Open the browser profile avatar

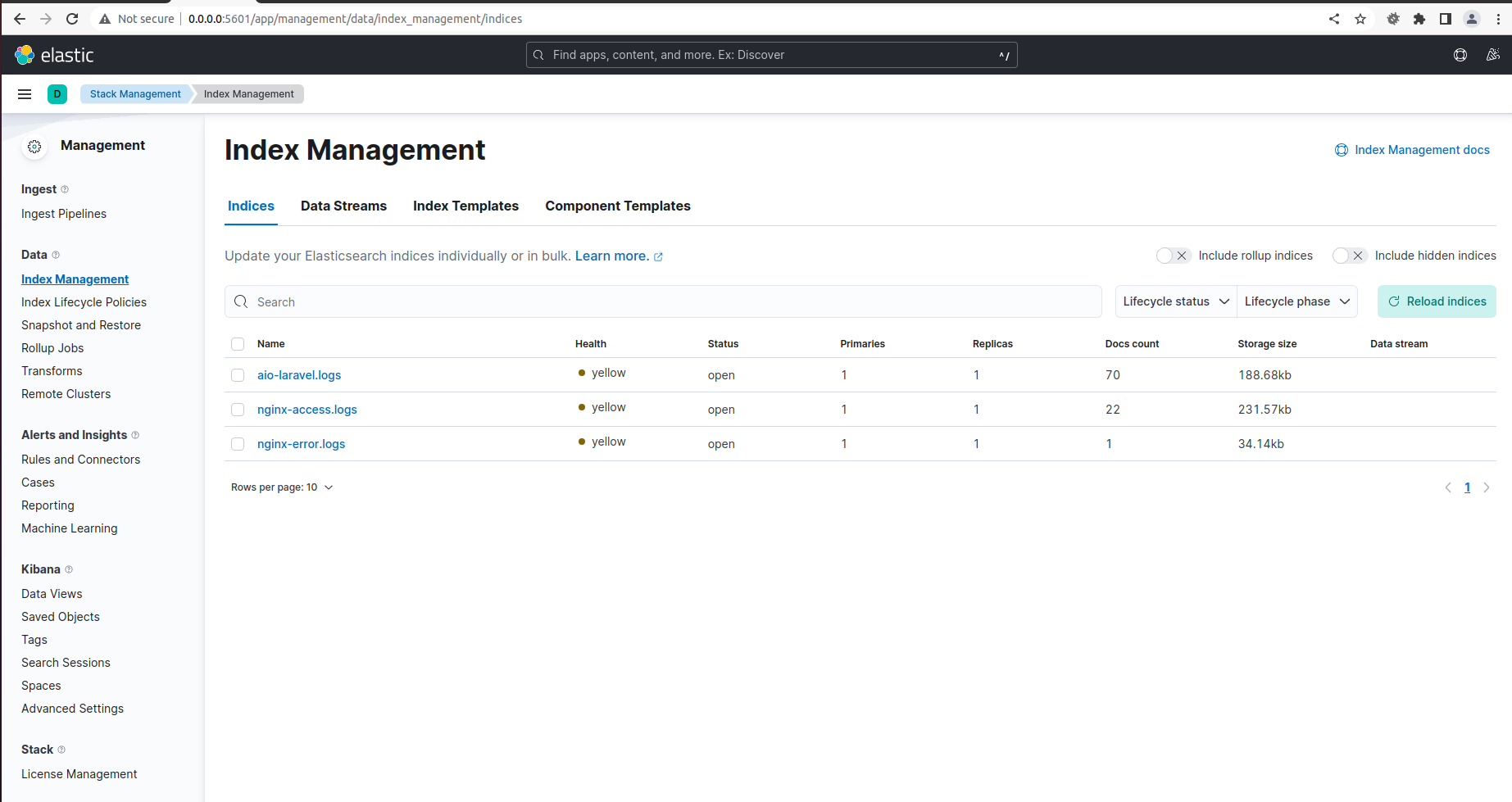(1472, 19)
